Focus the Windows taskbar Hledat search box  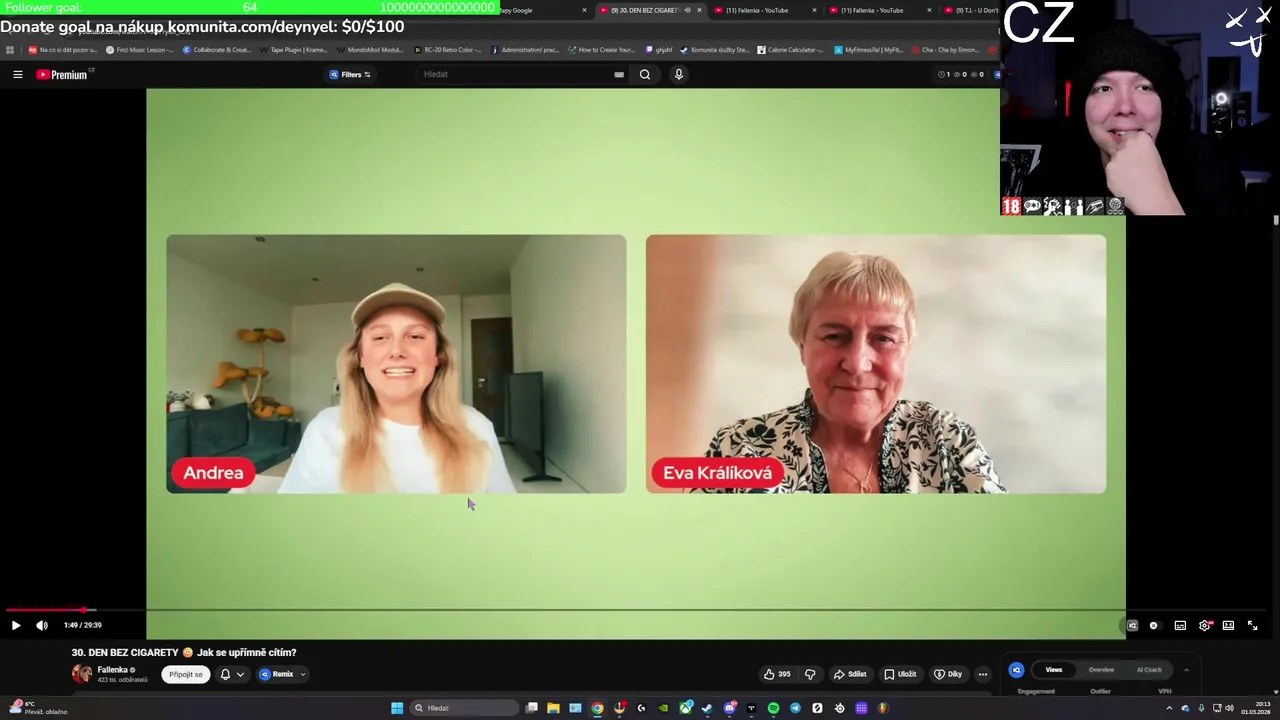click(x=465, y=708)
